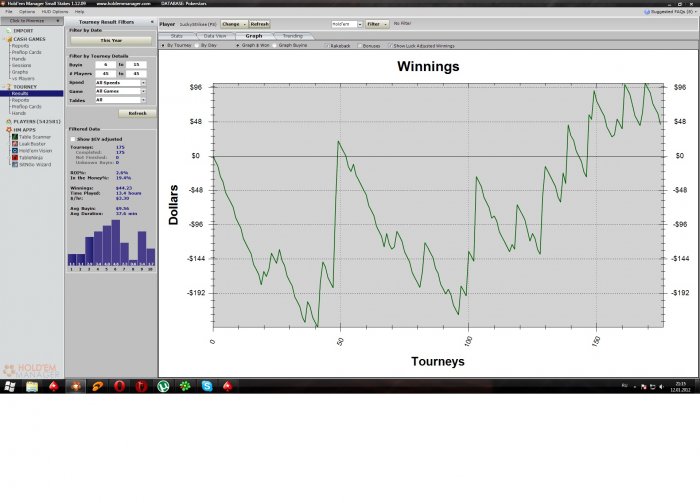The width and height of the screenshot is (700, 503).
Task: Open SitNGo Wizard app icon
Action: (x=15, y=164)
